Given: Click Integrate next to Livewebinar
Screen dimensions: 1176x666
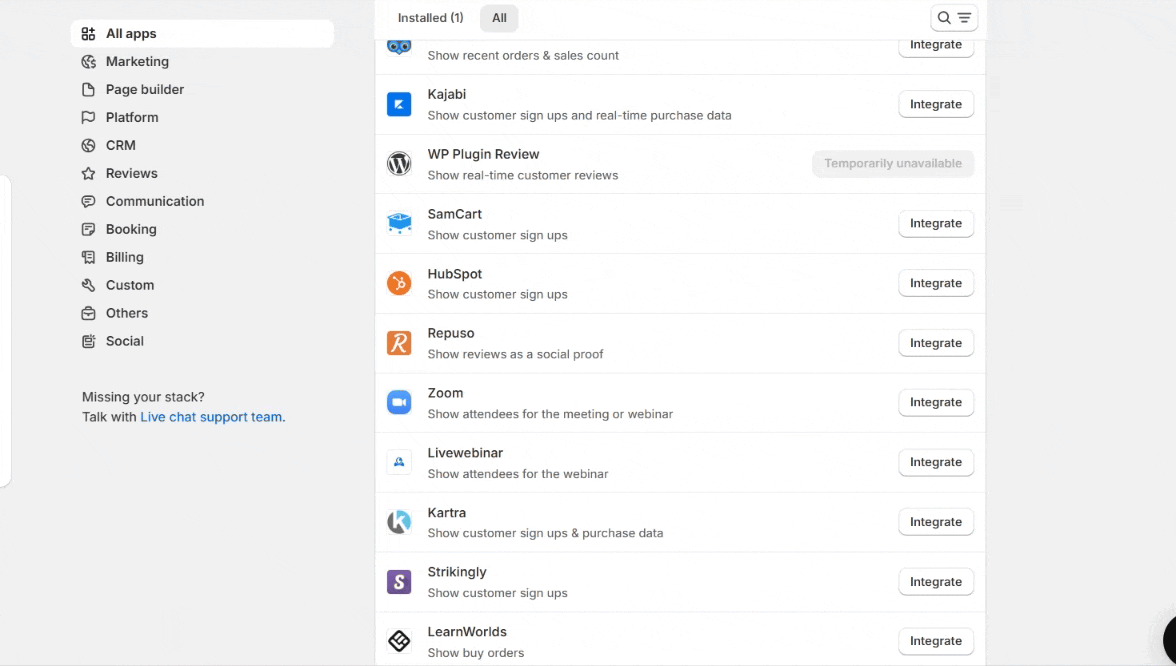Looking at the screenshot, I should click(935, 462).
